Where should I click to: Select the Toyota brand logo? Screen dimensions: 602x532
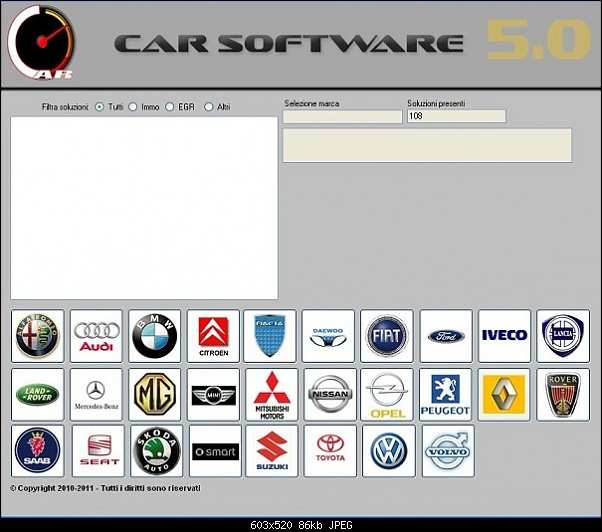tap(330, 451)
